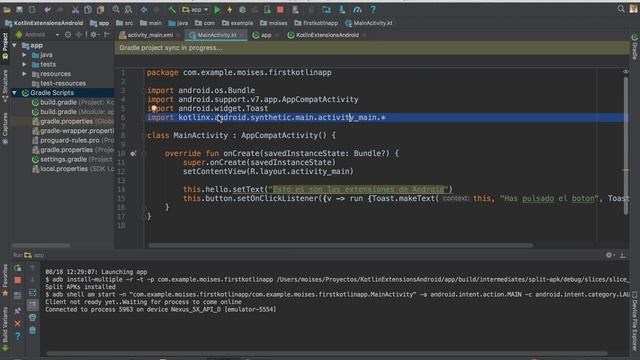Image resolution: width=640 pixels, height=360 pixels.
Task: Click the Run panel settings gear
Action: tap(609, 255)
